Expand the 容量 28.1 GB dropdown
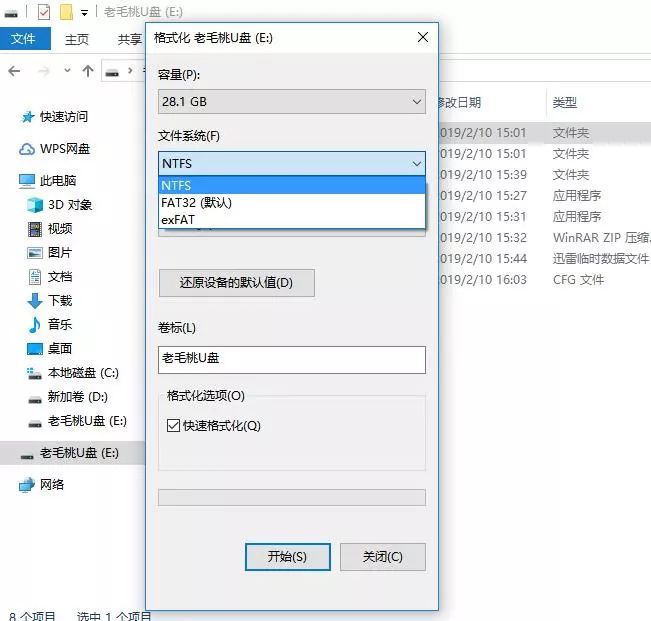 click(x=291, y=102)
